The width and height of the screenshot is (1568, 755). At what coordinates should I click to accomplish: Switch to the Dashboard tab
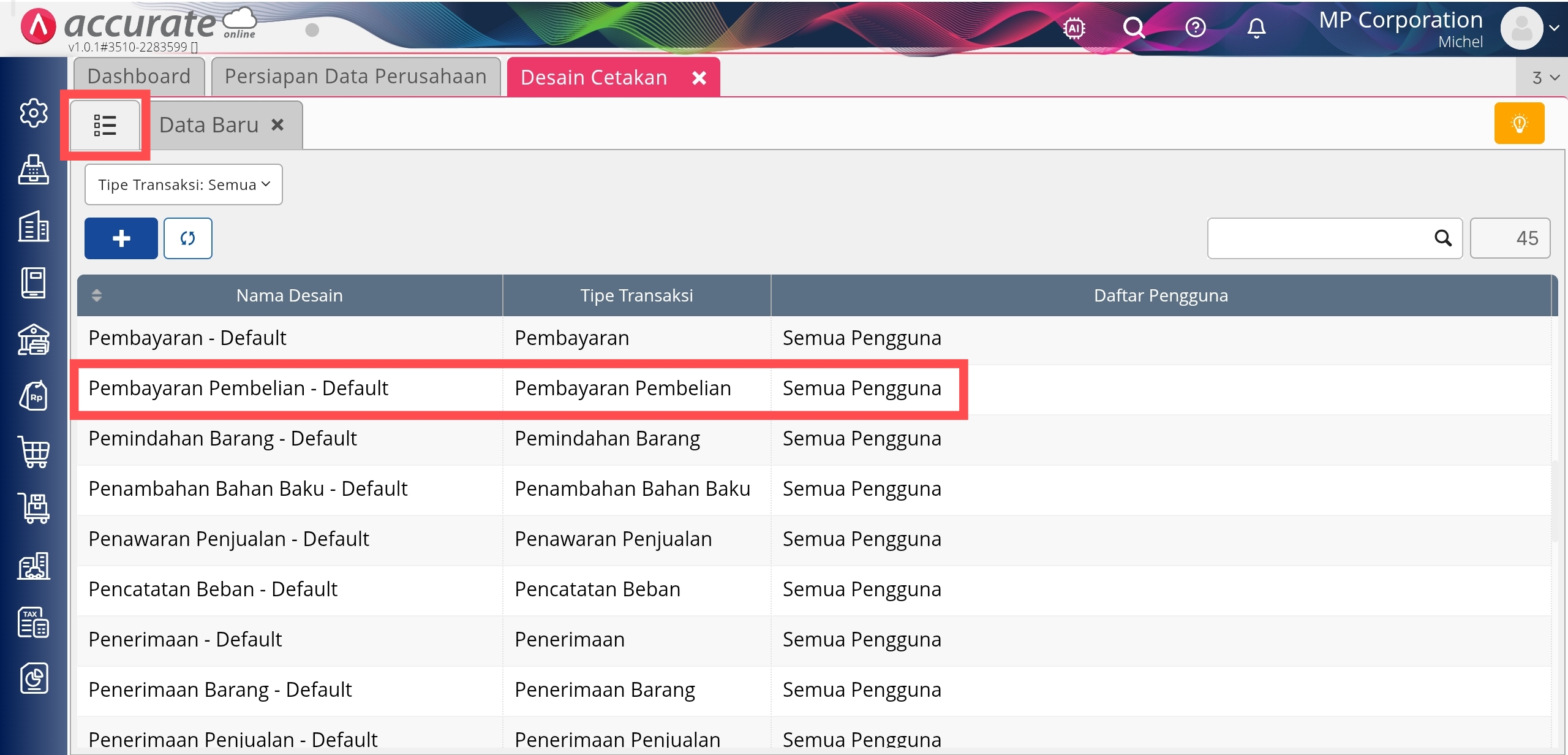(139, 77)
